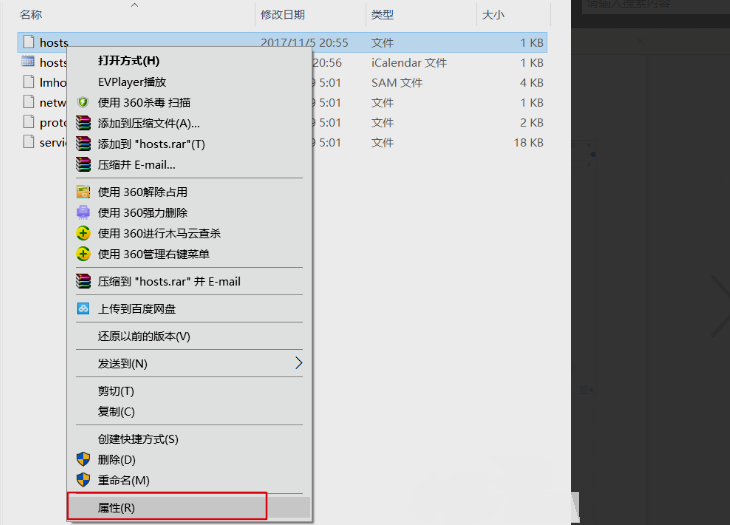Sort by the 修改日期 column header

click(x=283, y=15)
